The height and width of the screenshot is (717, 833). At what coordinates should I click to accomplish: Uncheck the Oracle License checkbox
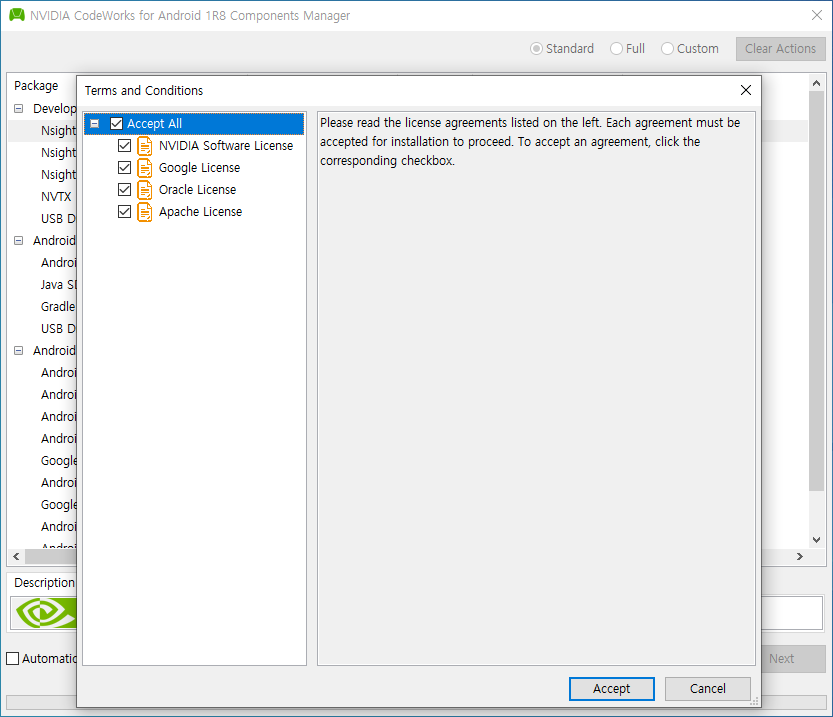click(124, 190)
